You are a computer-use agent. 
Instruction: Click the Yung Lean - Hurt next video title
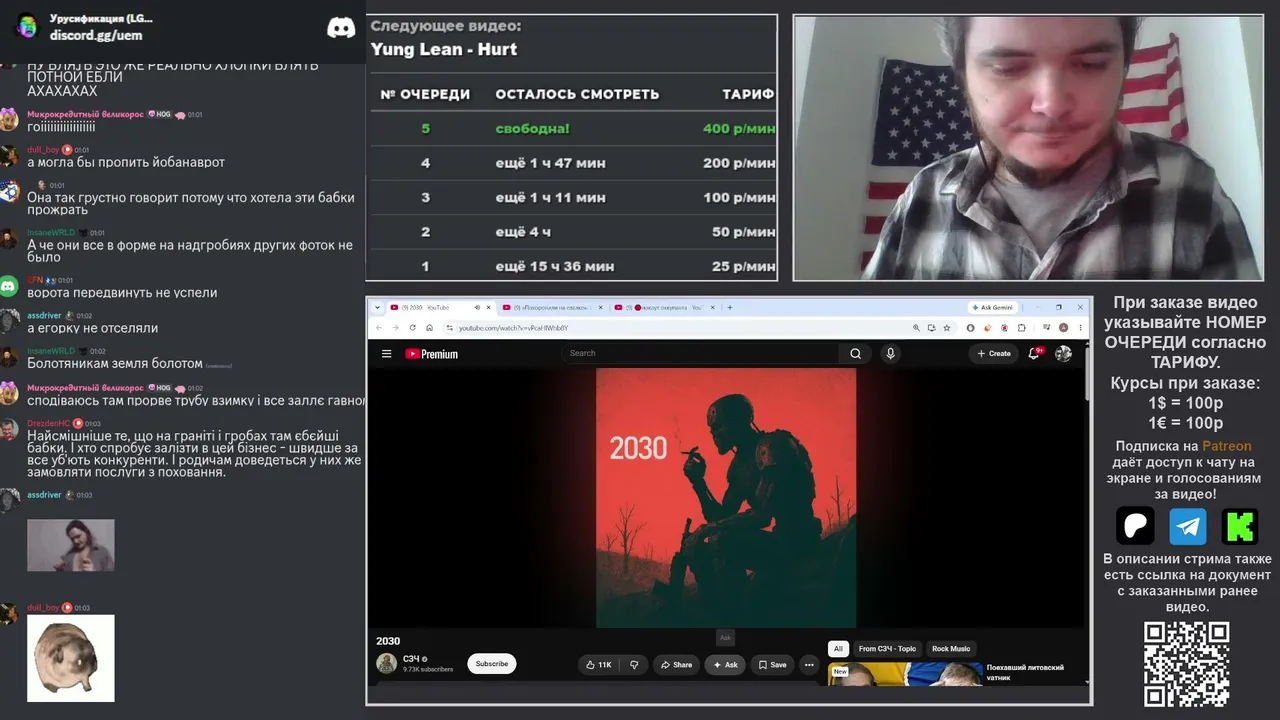tap(444, 49)
